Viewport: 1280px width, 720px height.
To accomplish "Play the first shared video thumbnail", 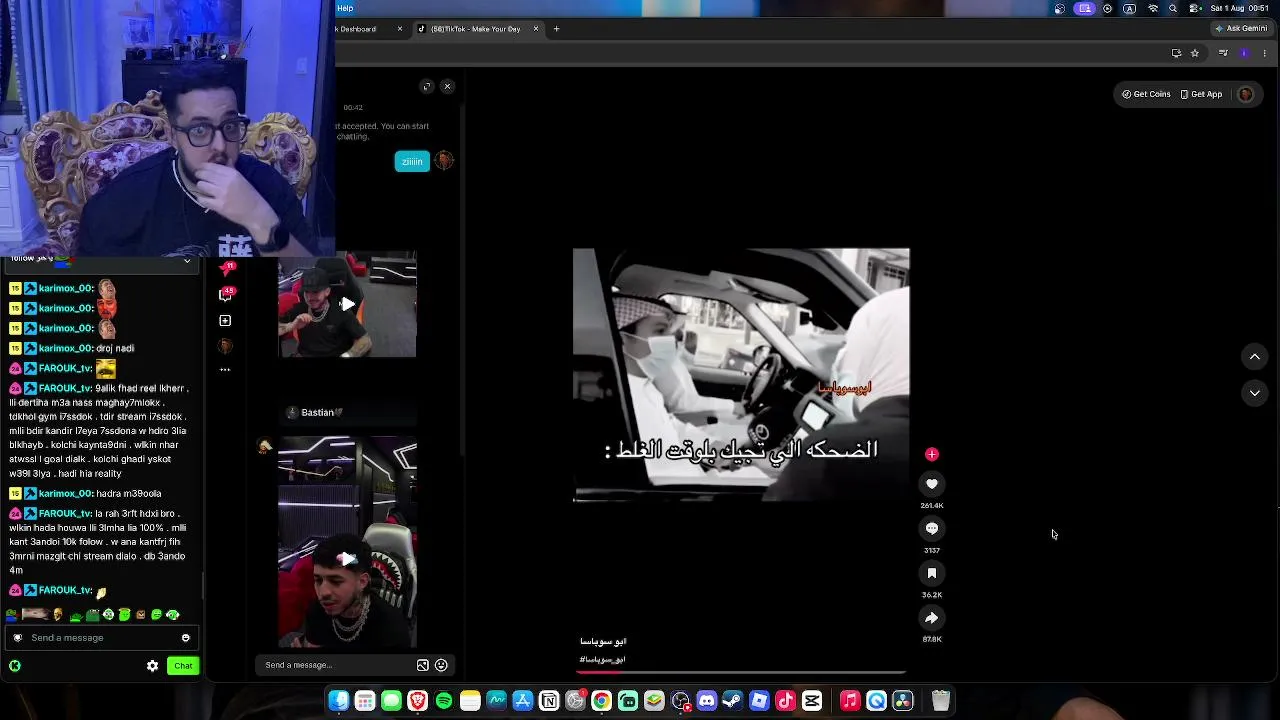I will 347,304.
